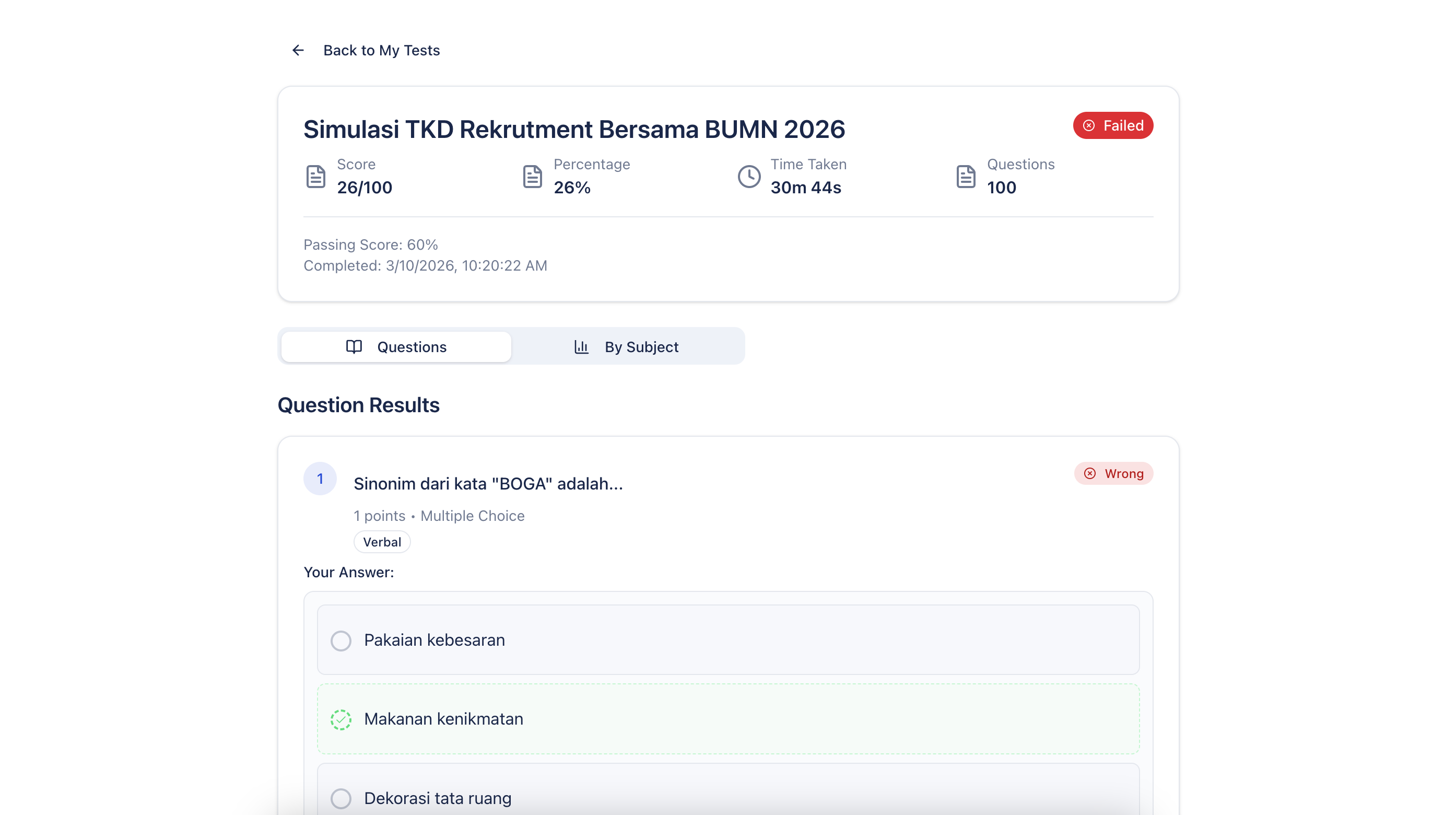This screenshot has width=1456, height=815.
Task: Select the Makanan kenikmatan radio option
Action: coord(341,719)
